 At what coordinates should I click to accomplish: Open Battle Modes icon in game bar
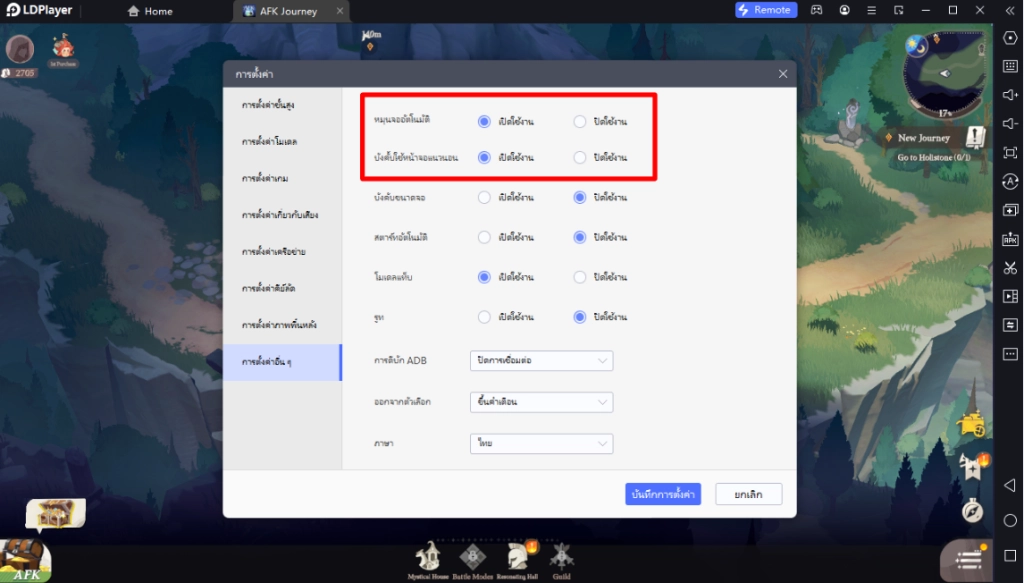(473, 560)
